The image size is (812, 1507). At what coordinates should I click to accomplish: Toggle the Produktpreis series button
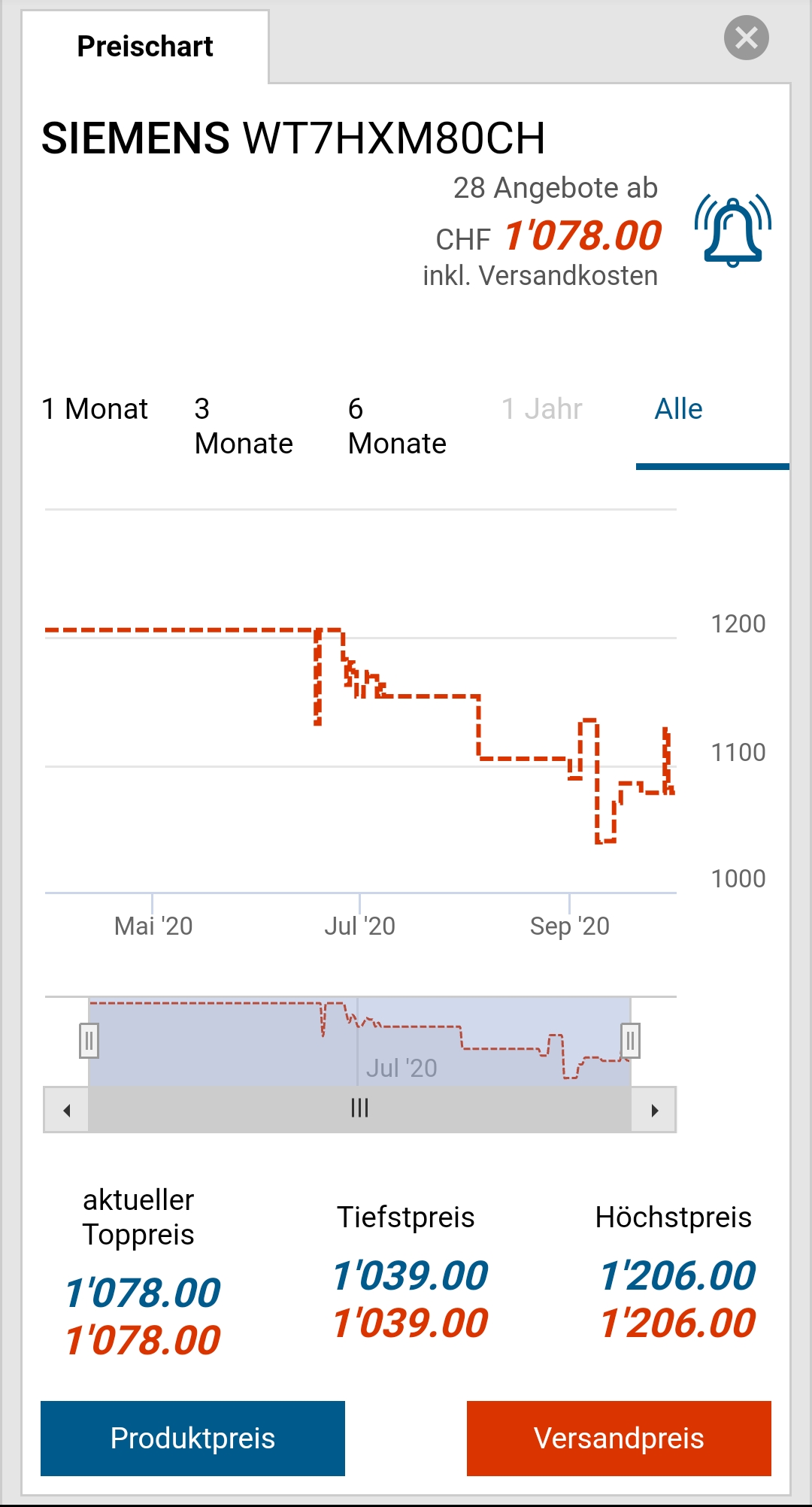[192, 1438]
